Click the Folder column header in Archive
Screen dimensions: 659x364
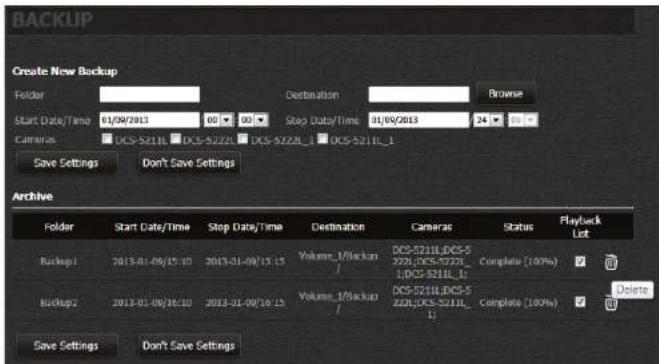59,227
